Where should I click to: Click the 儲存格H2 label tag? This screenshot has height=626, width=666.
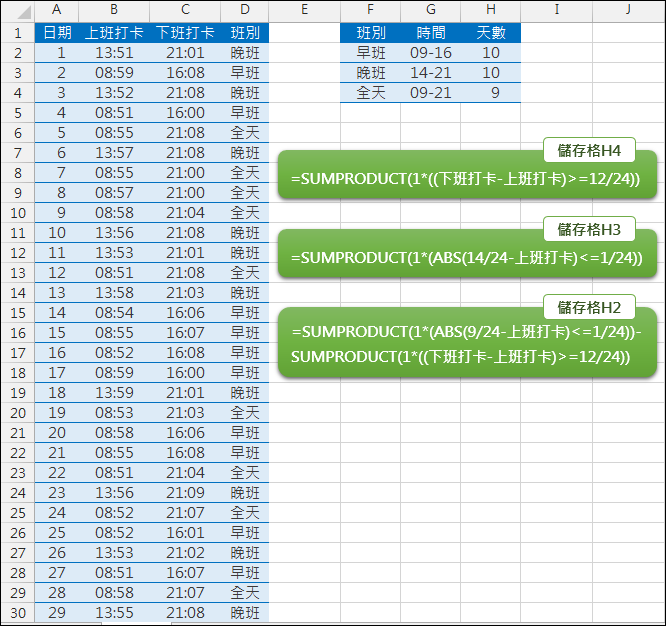[589, 307]
